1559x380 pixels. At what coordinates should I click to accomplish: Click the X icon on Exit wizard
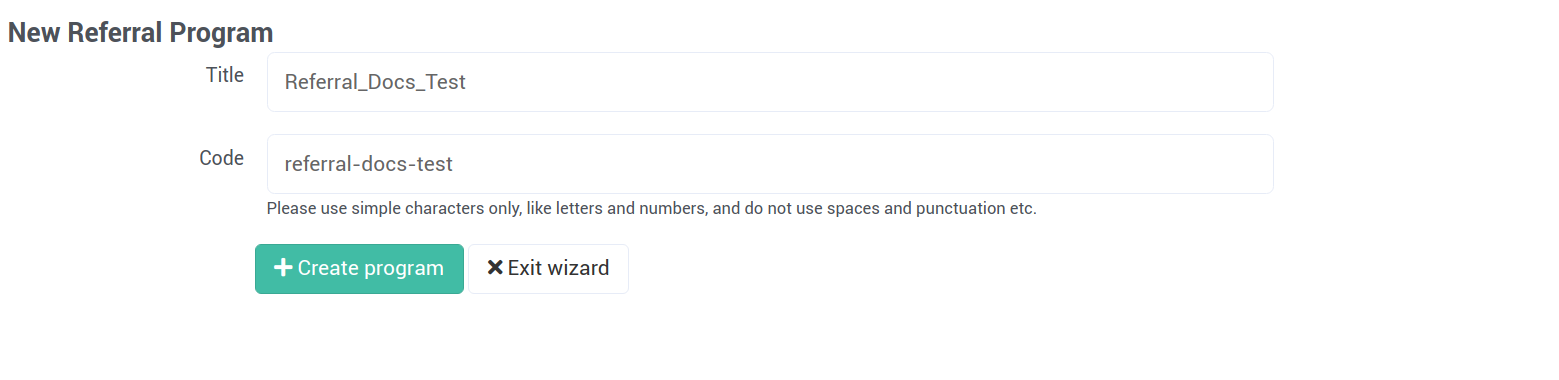(495, 268)
